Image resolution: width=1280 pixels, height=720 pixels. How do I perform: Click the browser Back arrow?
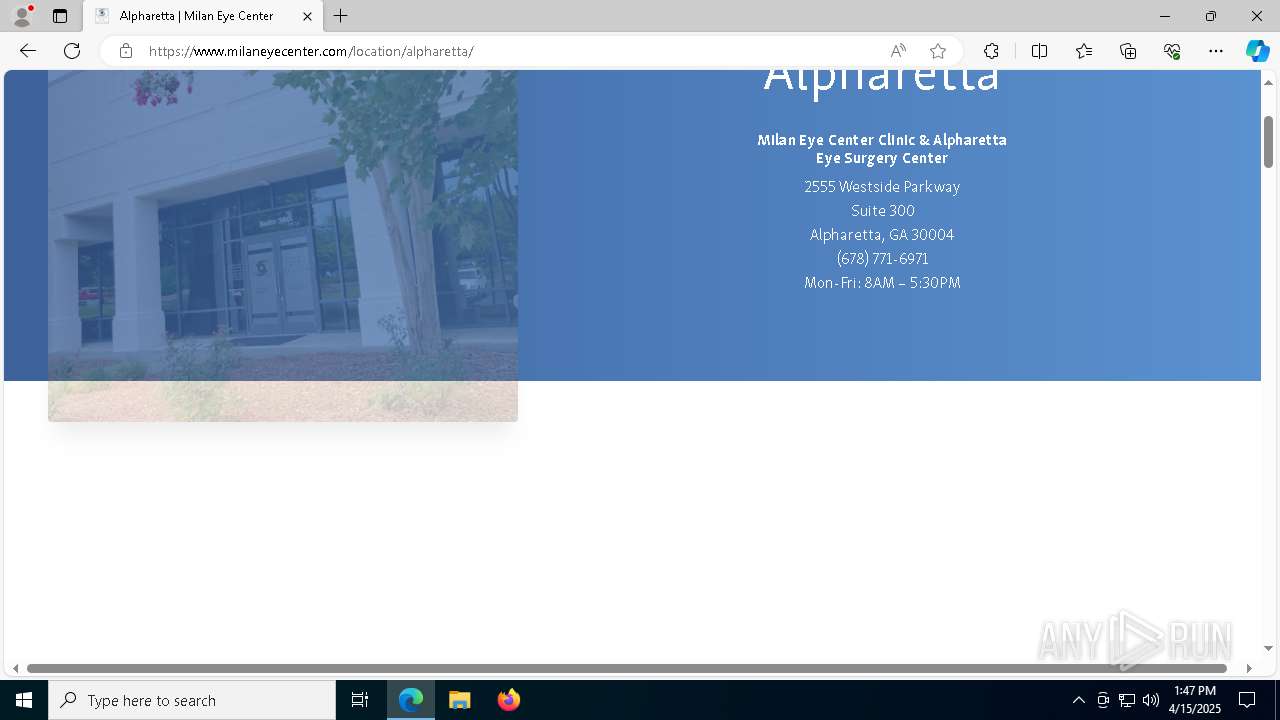[28, 51]
